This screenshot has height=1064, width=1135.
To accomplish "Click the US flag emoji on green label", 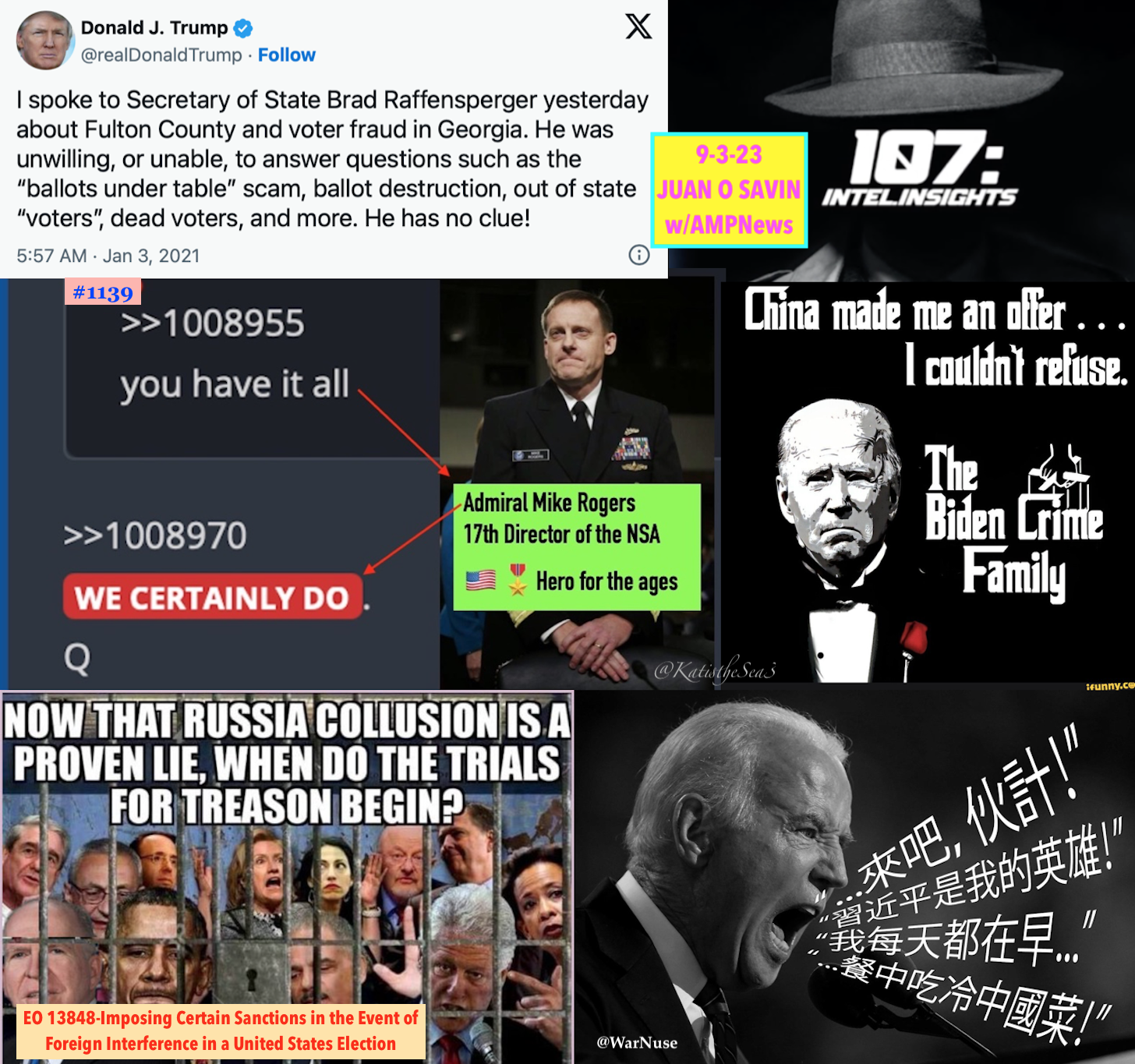I will click(x=481, y=580).
